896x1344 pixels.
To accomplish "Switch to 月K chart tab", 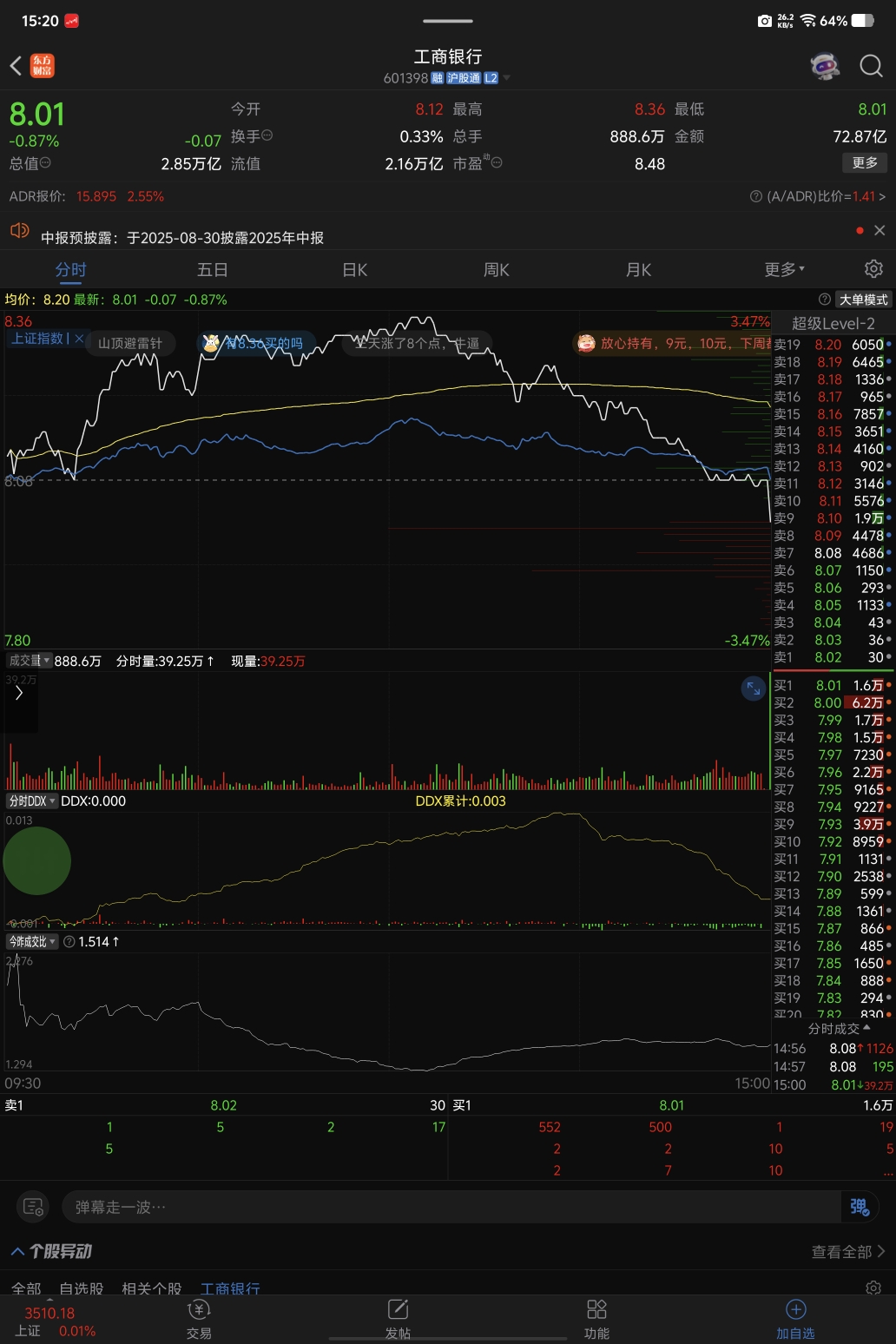I will click(x=638, y=269).
